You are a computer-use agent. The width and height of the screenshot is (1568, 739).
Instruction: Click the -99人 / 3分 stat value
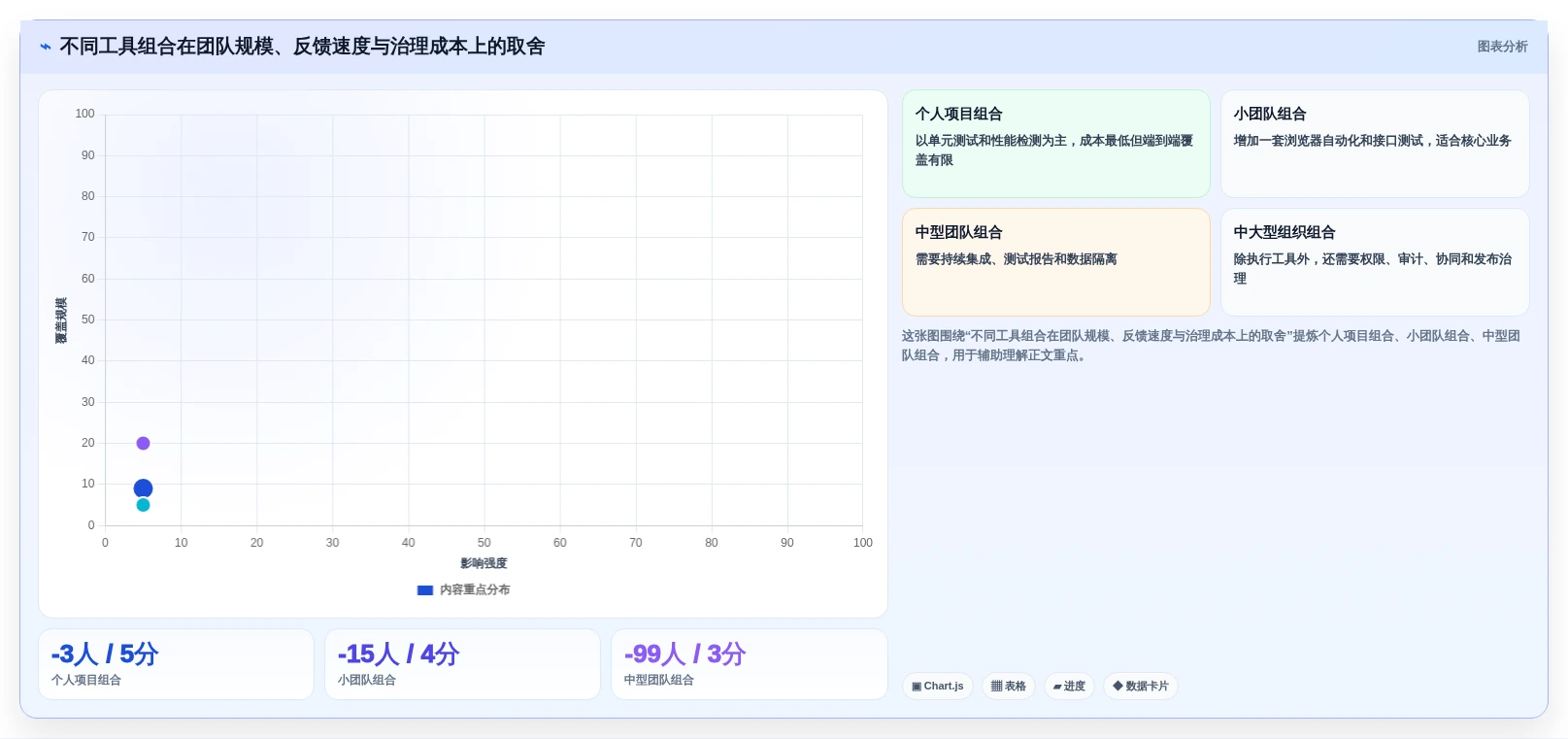click(x=684, y=654)
